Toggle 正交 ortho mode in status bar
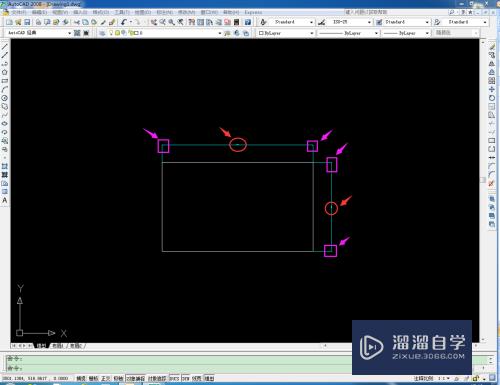 point(106,379)
